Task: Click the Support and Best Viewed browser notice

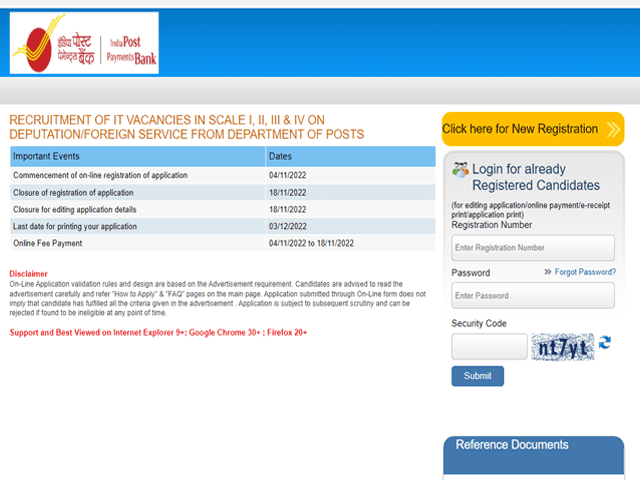Action: [x=158, y=333]
